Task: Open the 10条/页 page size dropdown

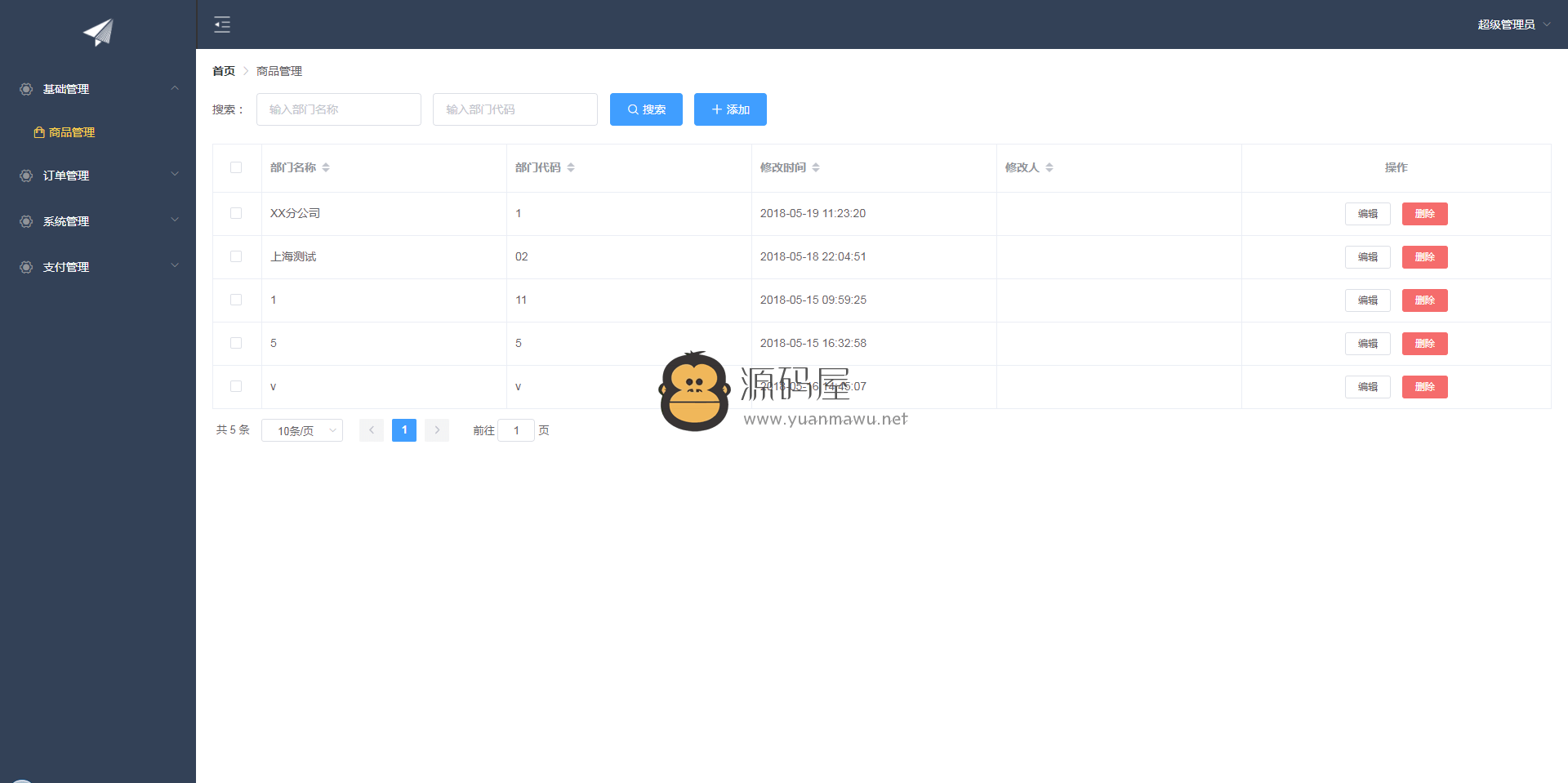Action: point(302,430)
